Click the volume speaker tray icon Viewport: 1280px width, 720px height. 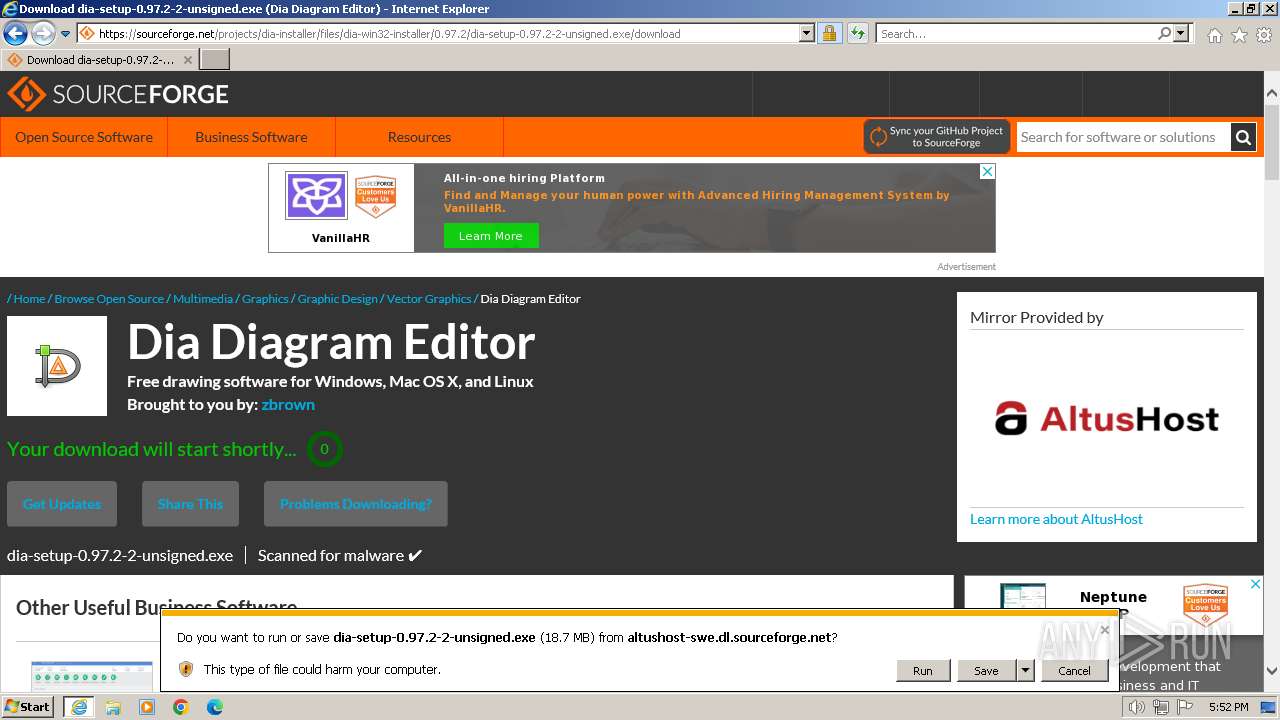click(x=1137, y=707)
